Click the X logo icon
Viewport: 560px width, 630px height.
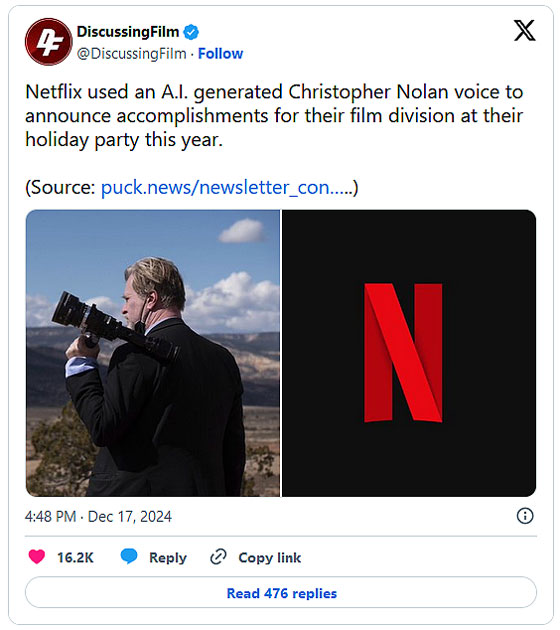(524, 31)
